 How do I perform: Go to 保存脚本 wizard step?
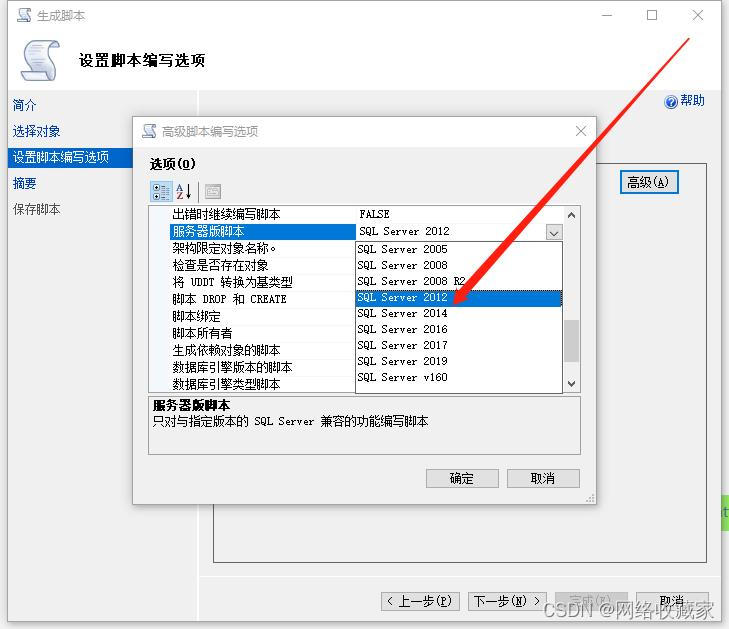point(36,210)
